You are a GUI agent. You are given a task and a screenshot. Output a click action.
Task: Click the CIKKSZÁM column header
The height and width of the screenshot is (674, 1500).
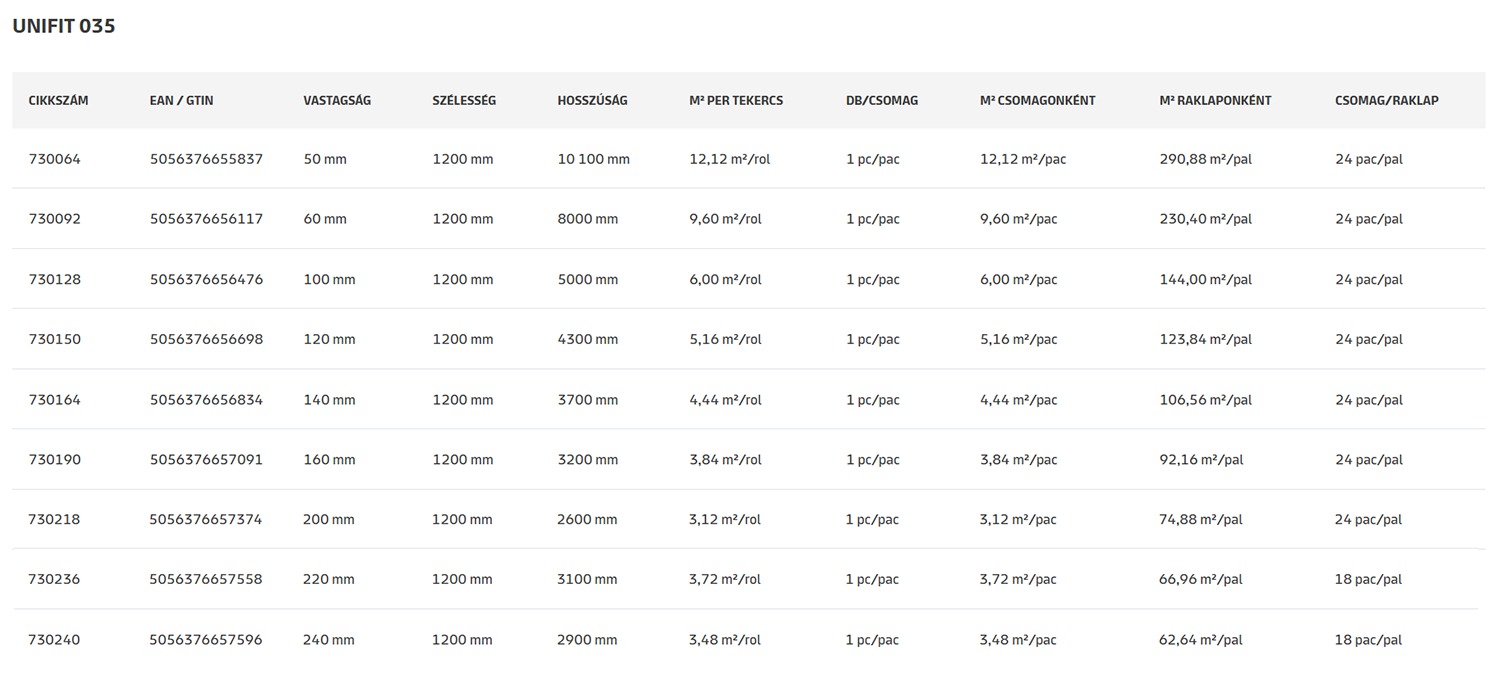(58, 100)
